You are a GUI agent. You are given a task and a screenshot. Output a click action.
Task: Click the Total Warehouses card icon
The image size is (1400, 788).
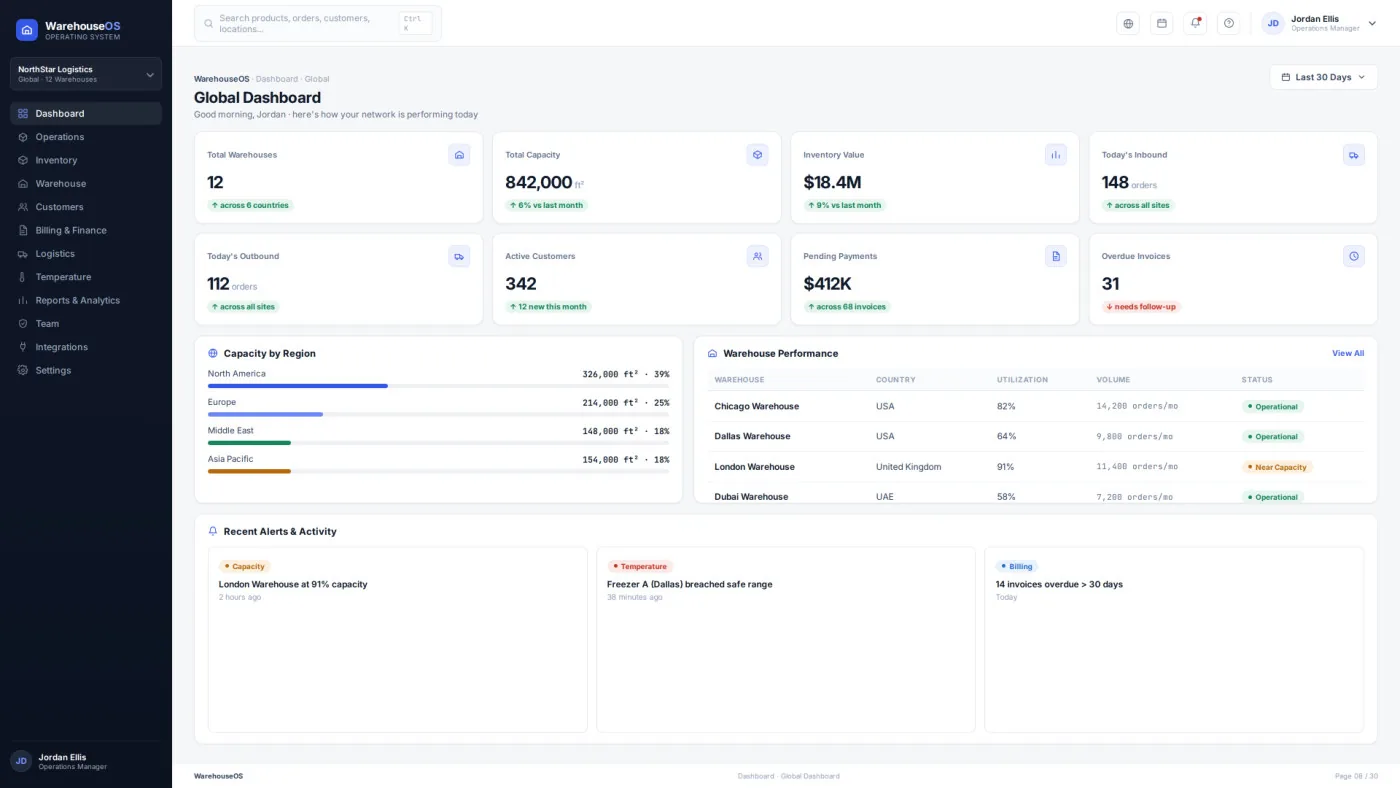(459, 155)
